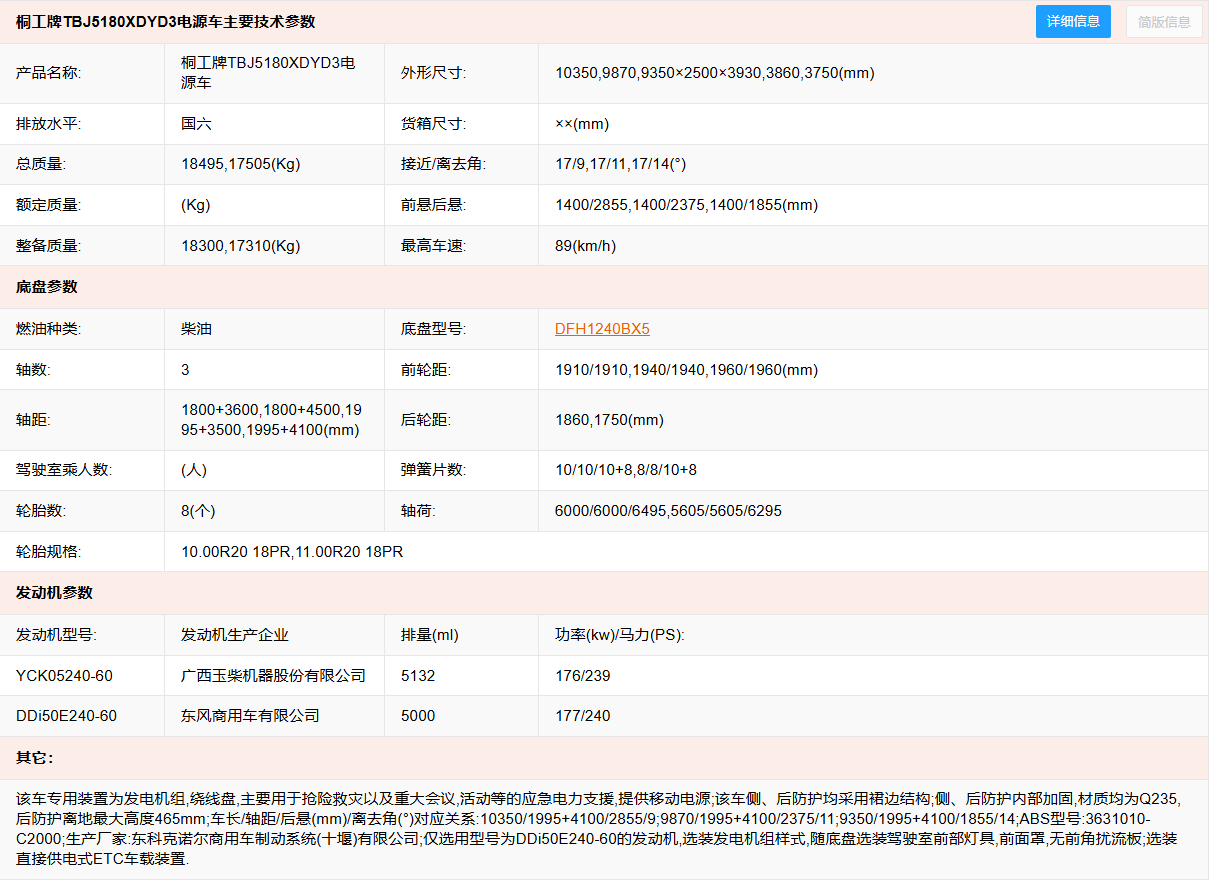Switch to the 简版信息 view

click(x=1164, y=21)
